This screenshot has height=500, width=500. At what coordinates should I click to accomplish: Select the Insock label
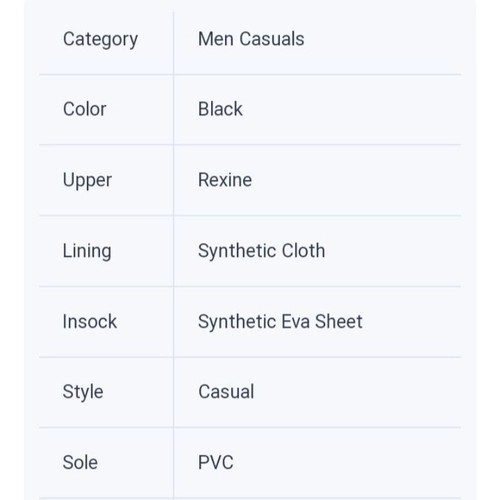90,322
